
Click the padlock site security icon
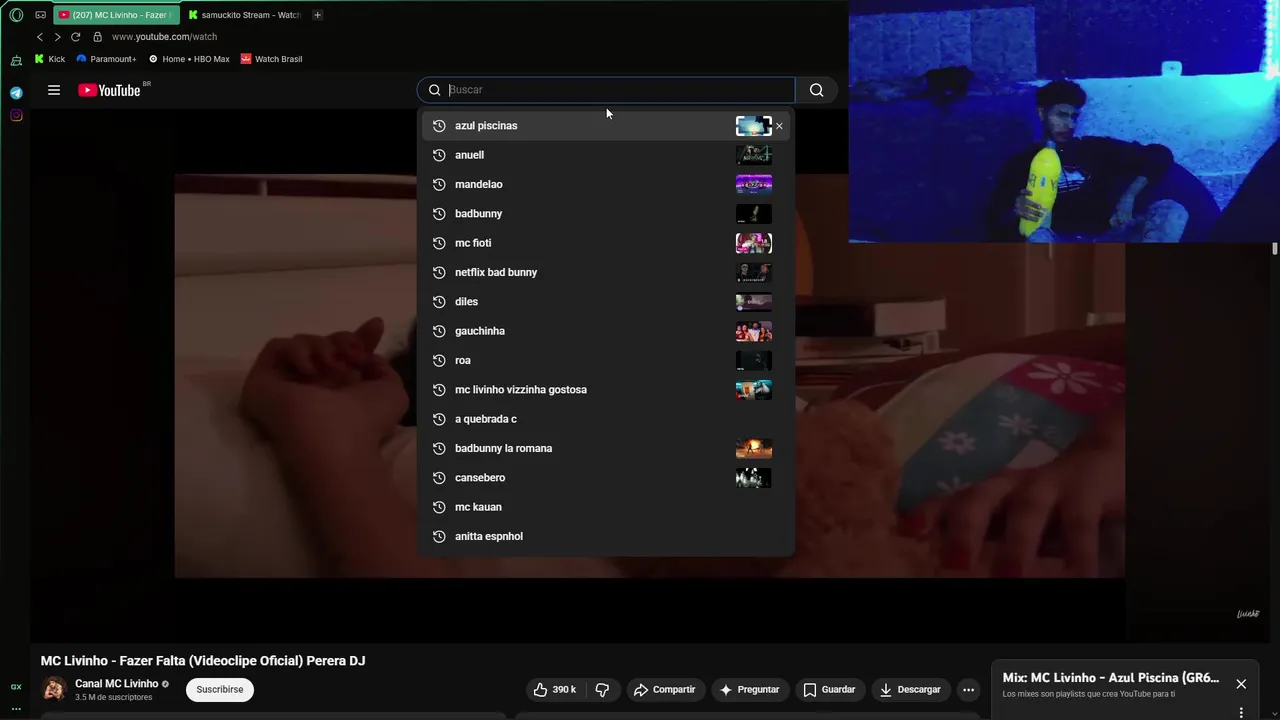tap(97, 37)
